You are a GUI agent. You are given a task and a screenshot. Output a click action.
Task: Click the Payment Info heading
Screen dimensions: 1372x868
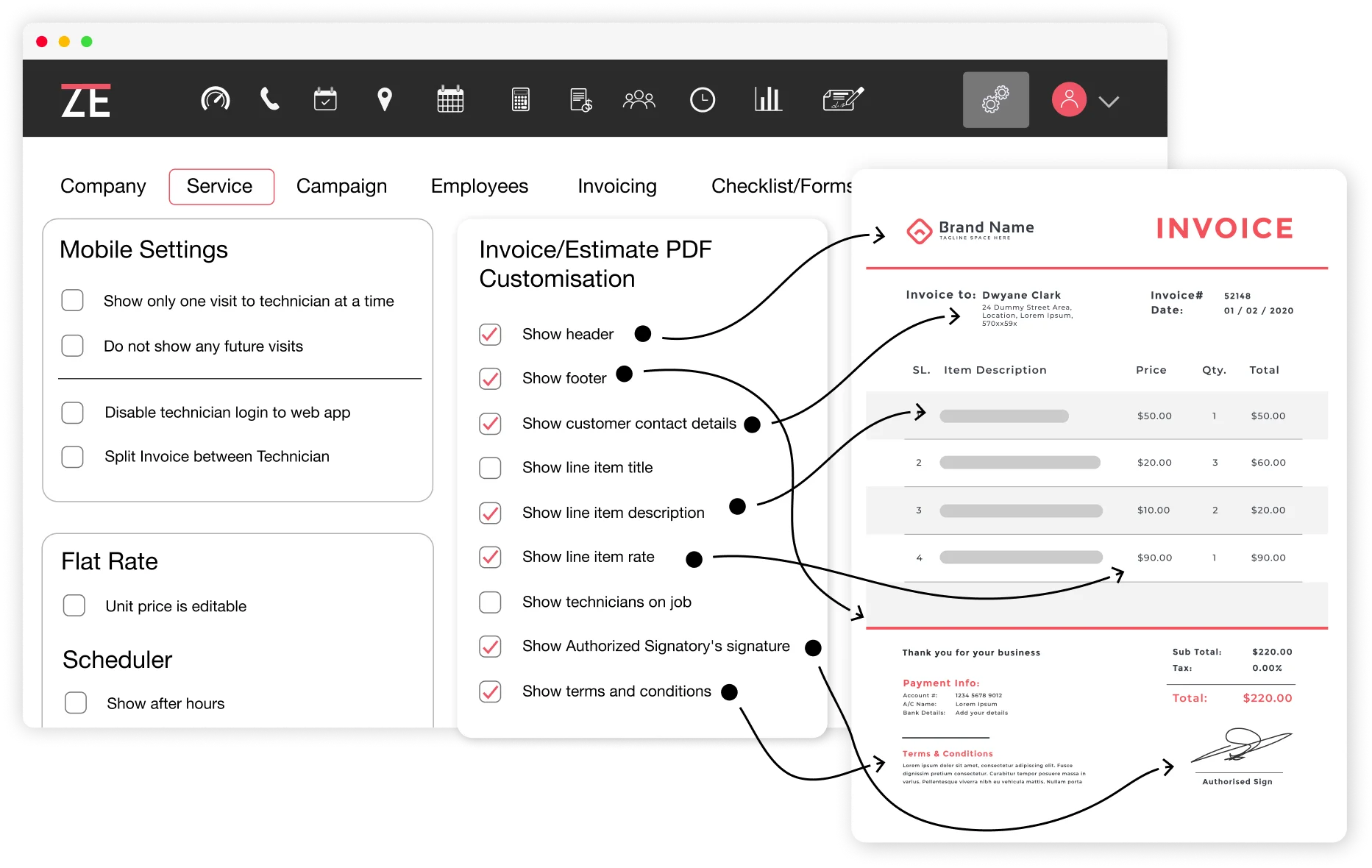pyautogui.click(x=941, y=683)
